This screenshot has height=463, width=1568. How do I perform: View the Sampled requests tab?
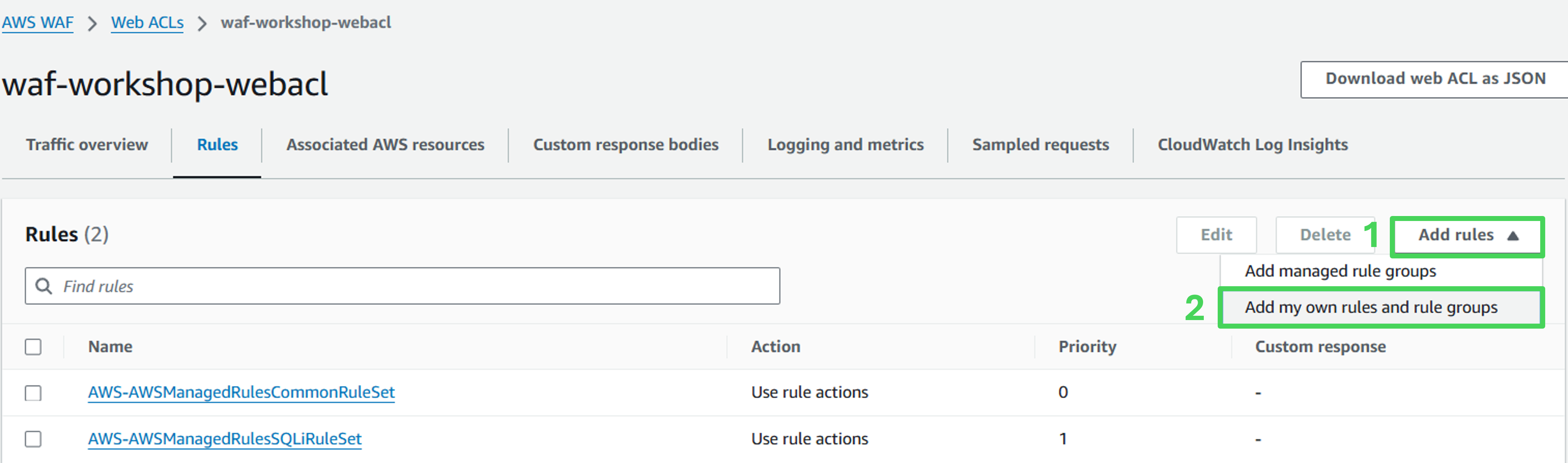point(1040,145)
